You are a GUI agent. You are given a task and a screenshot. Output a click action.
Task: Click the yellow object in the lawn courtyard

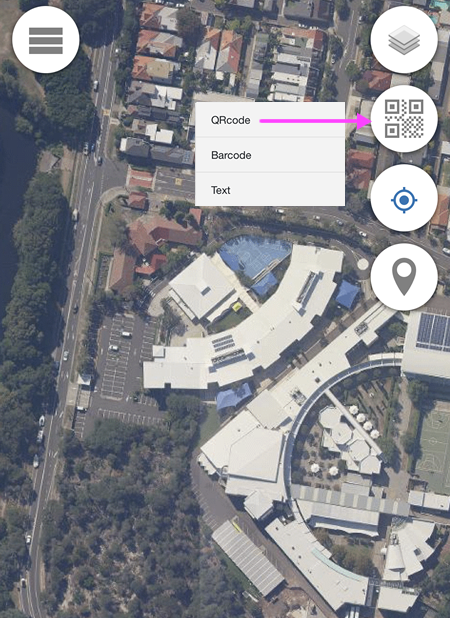coord(237,306)
